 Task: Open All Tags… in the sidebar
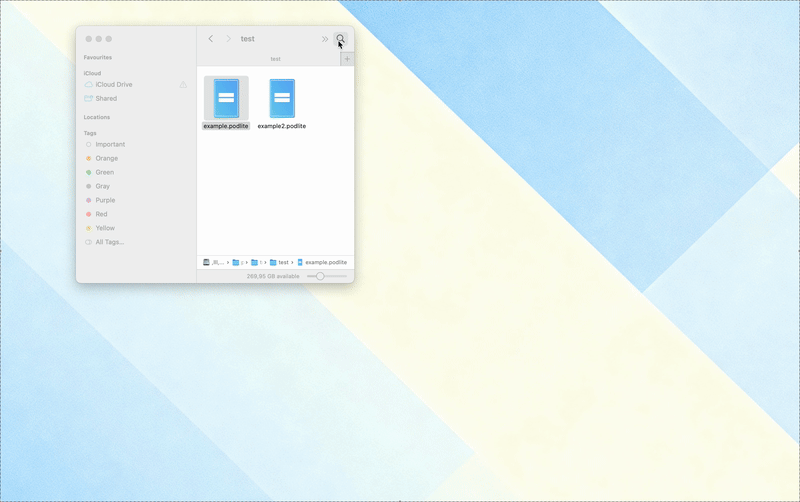point(109,242)
